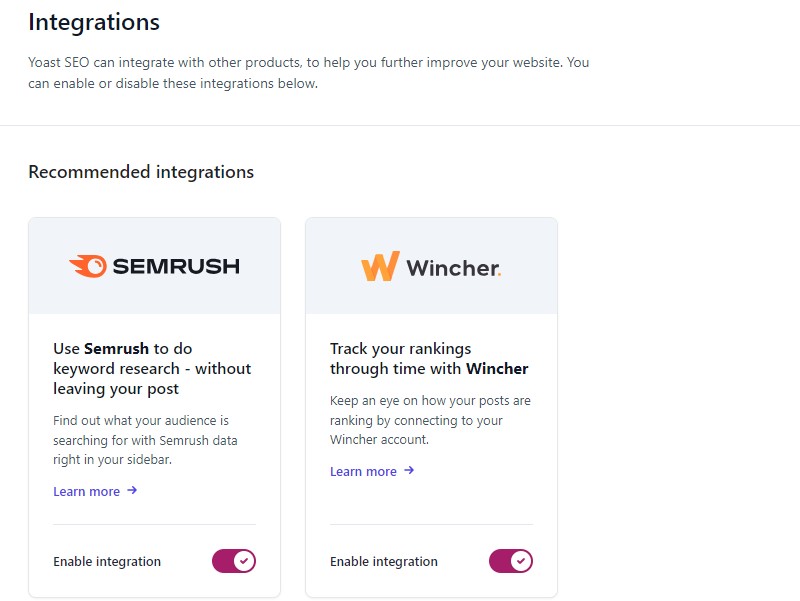Image resolution: width=800 pixels, height=601 pixels.
Task: Click the Wincher wordmark text in banner
Action: tap(454, 268)
